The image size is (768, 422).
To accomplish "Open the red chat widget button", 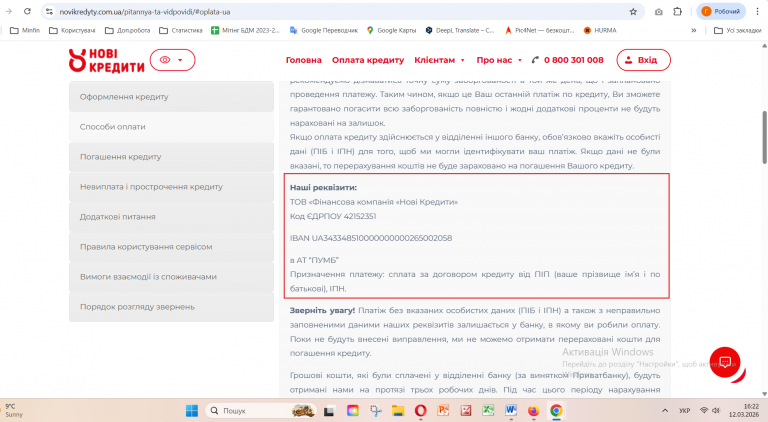I will click(x=725, y=362).
